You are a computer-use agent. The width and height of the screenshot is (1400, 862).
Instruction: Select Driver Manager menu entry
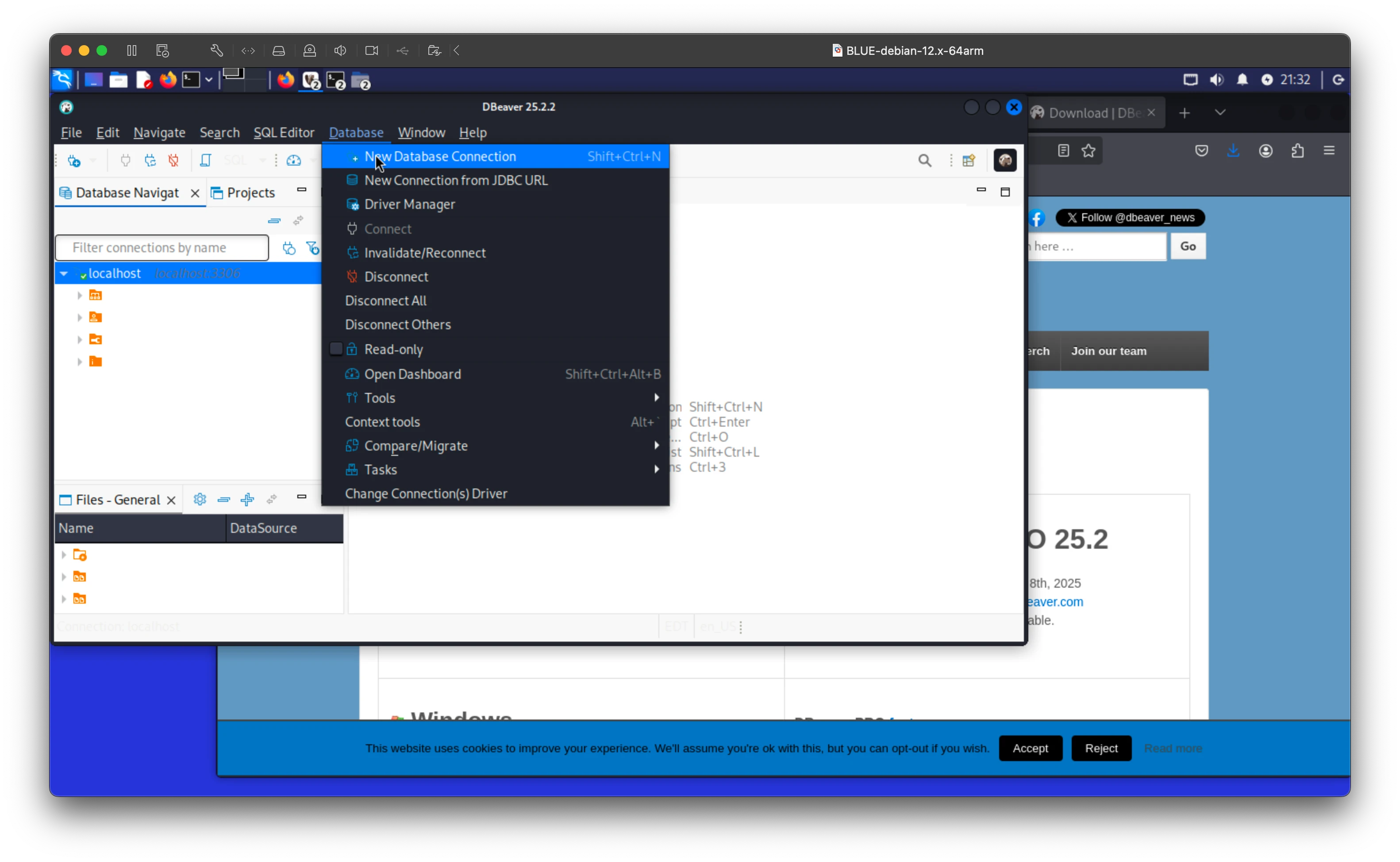[x=409, y=204]
